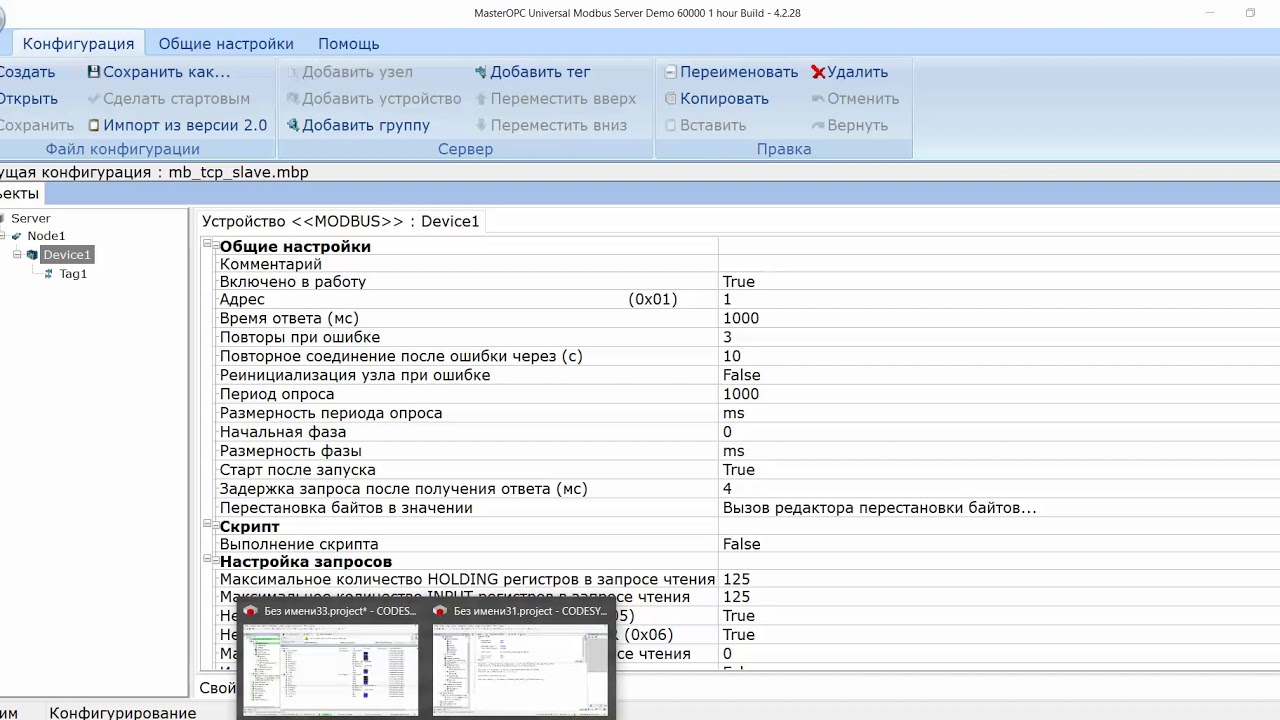Click Добавить группу button
This screenshot has width=1280, height=720.
(358, 125)
